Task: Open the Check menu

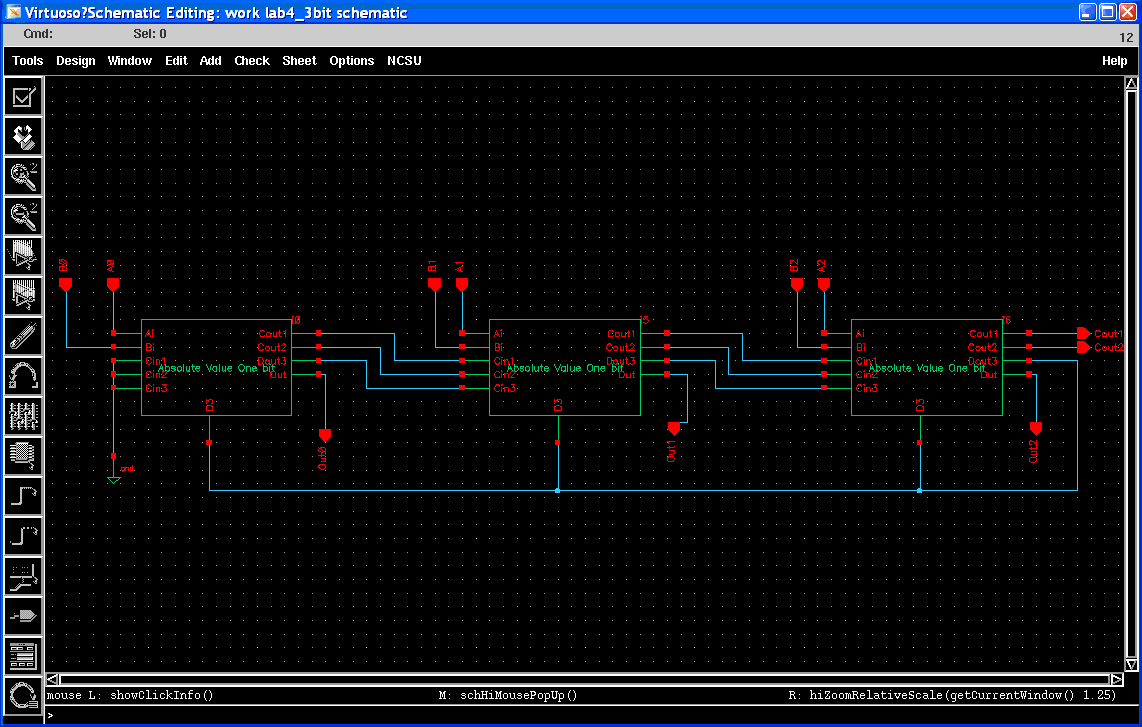Action: coord(252,61)
